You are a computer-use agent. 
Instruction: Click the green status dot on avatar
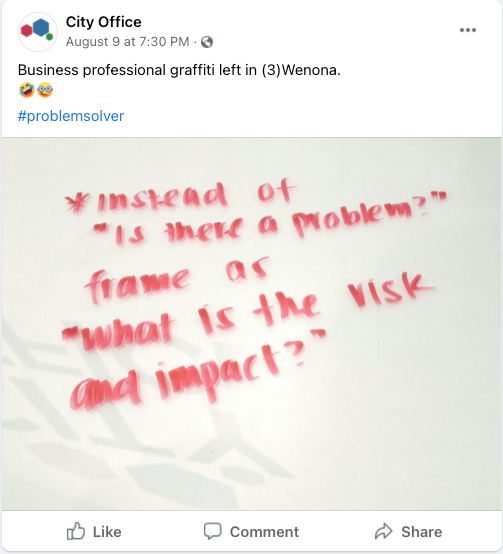[49, 36]
